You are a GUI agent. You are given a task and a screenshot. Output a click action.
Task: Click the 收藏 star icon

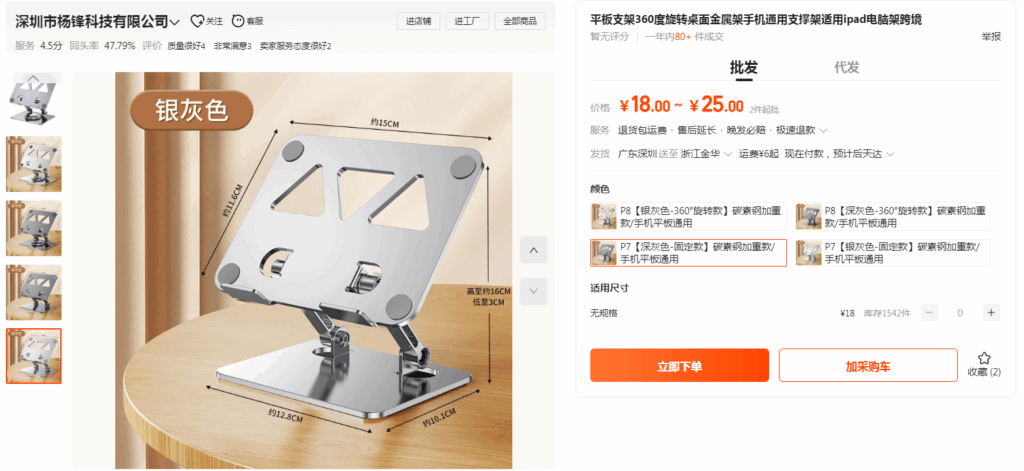tap(984, 358)
